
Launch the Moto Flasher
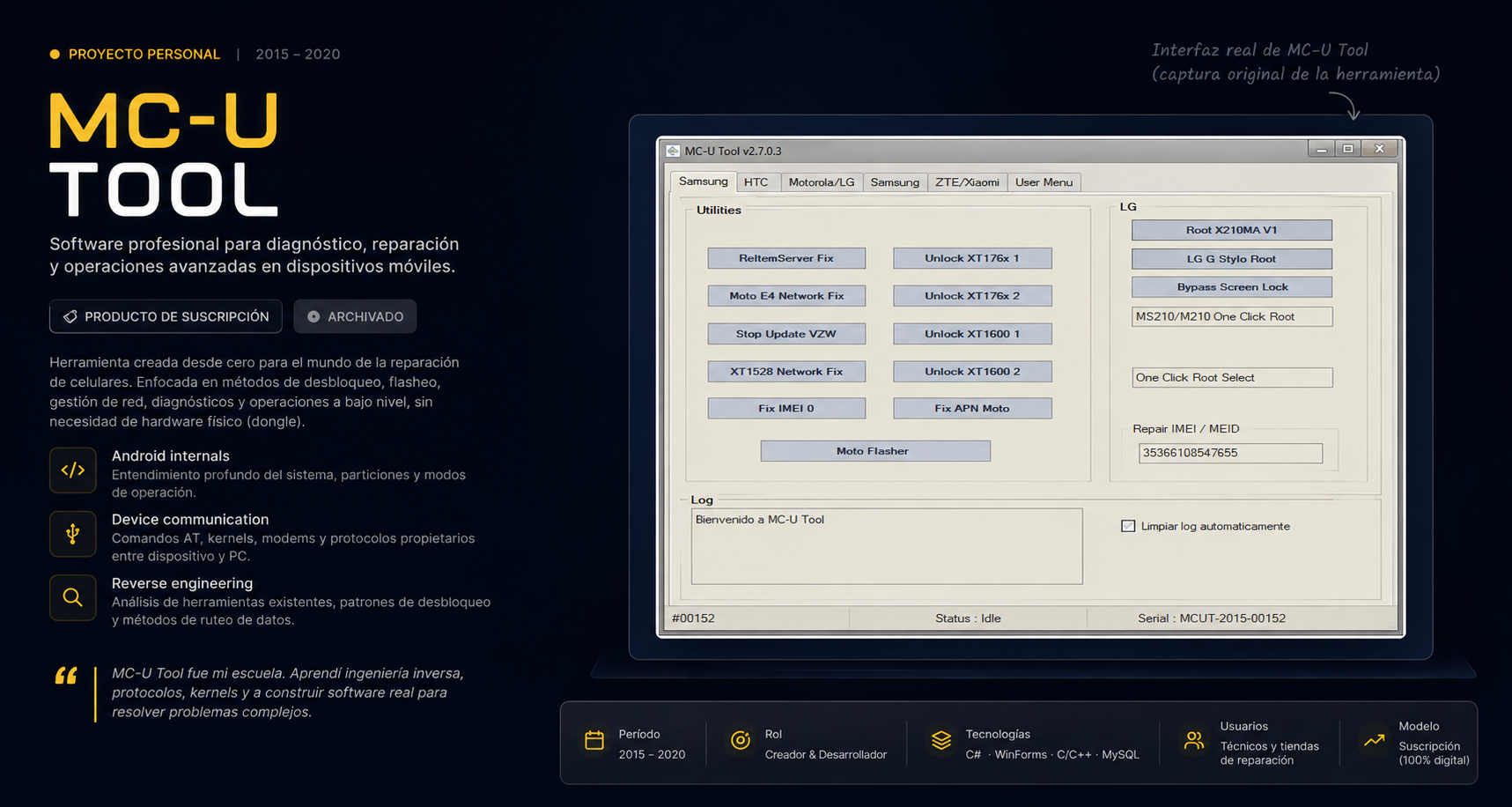875,451
